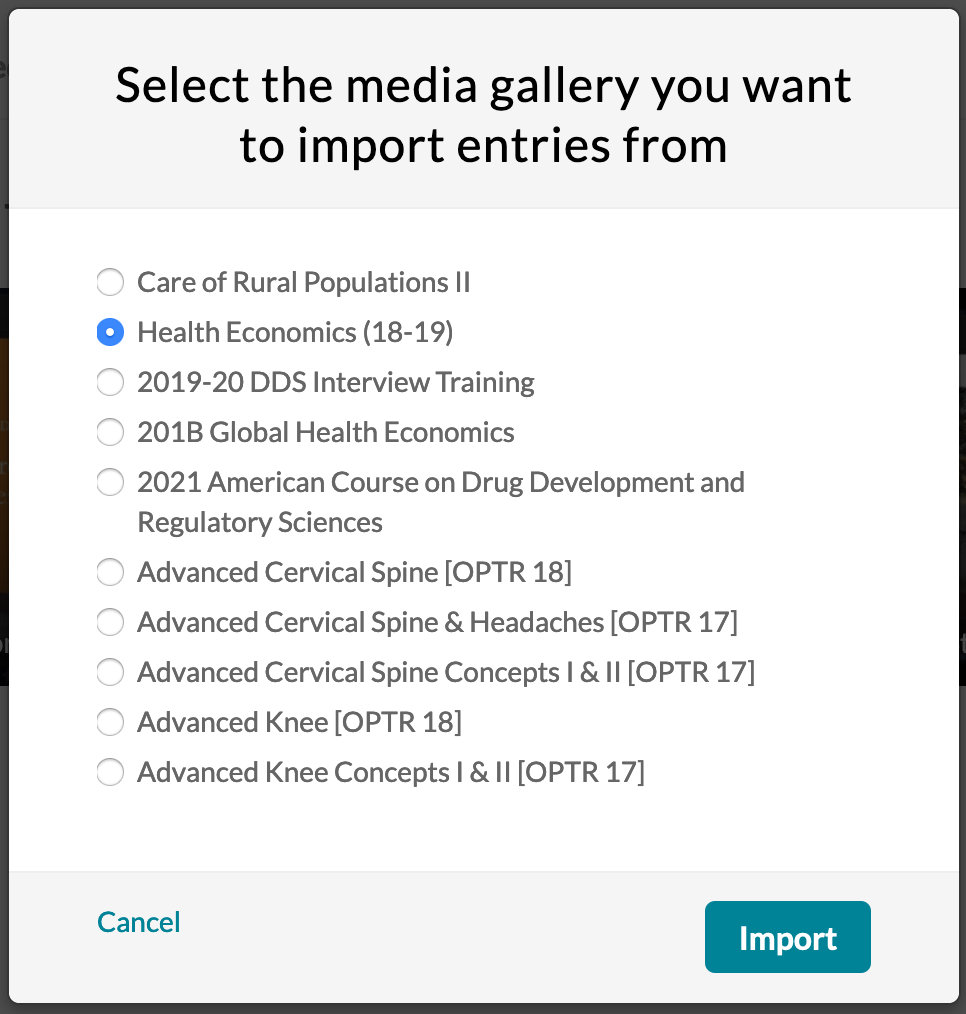Click the Care of Rural Populations II label
The width and height of the screenshot is (966, 1014).
point(303,282)
